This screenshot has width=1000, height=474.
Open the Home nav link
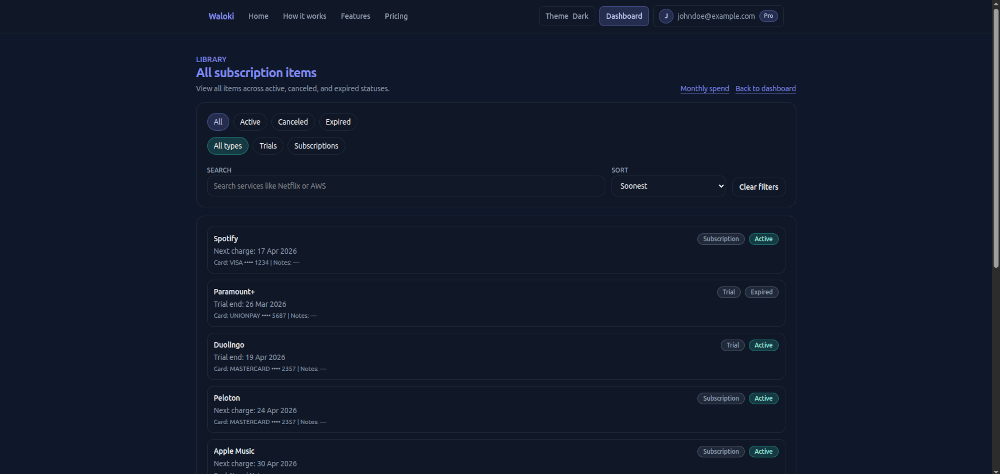pyautogui.click(x=258, y=16)
